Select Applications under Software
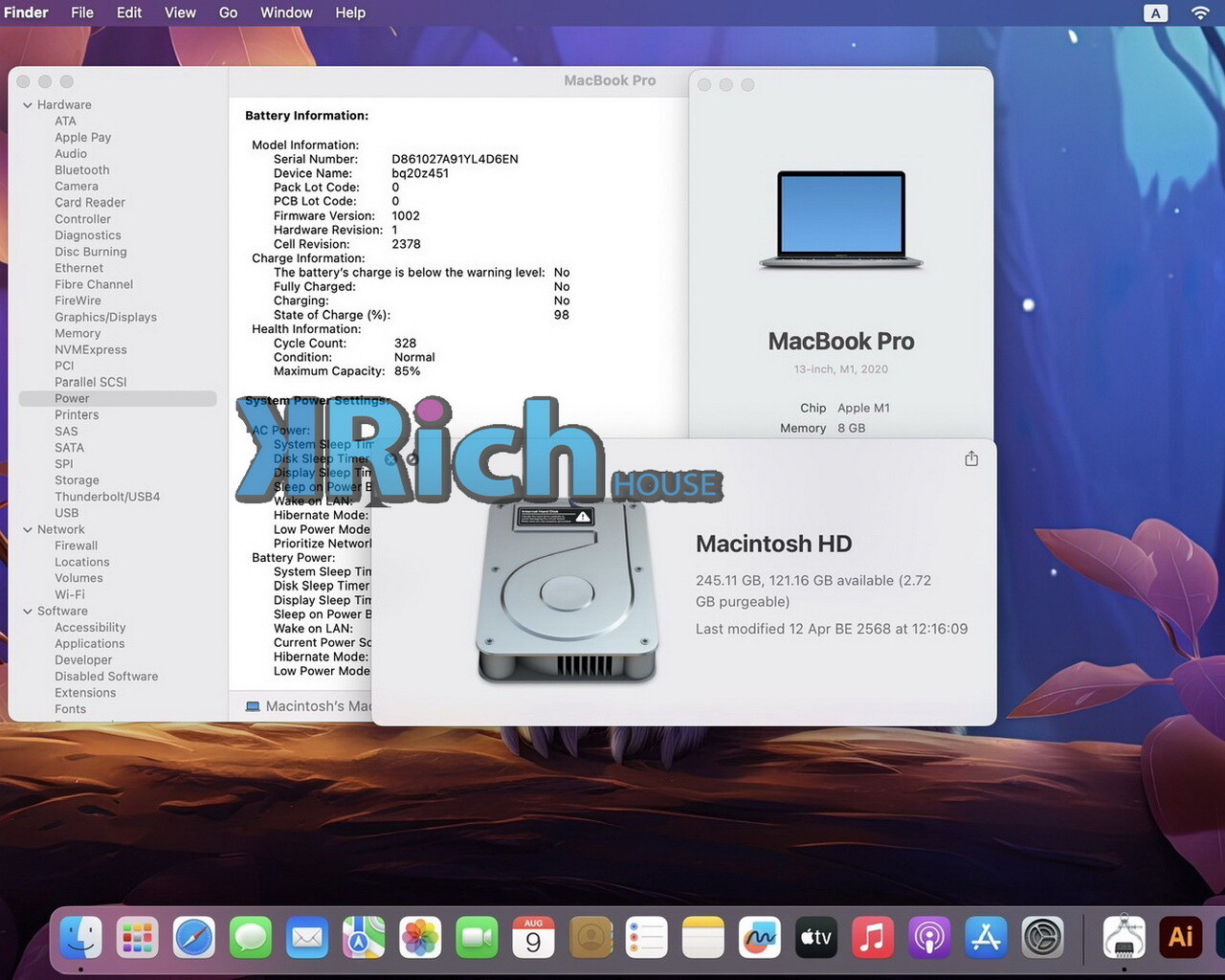This screenshot has width=1225, height=980. [x=89, y=644]
